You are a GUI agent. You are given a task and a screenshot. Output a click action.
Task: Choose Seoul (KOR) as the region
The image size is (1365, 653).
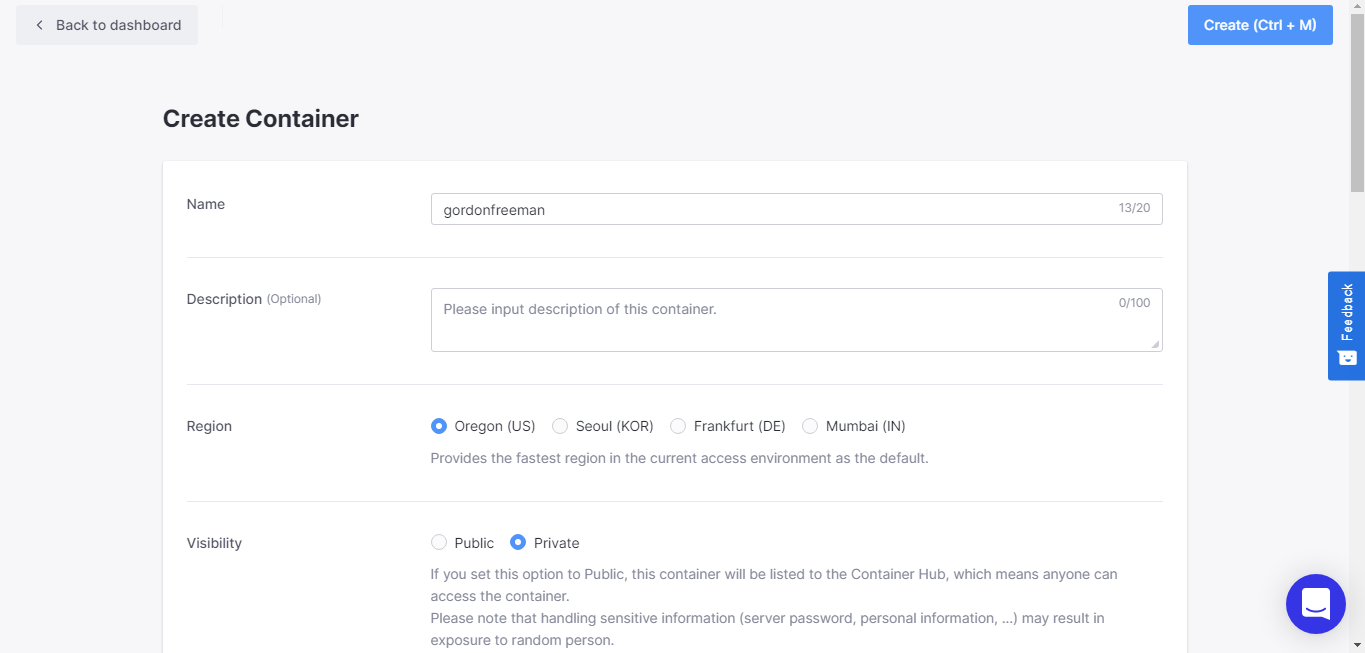[x=561, y=426]
